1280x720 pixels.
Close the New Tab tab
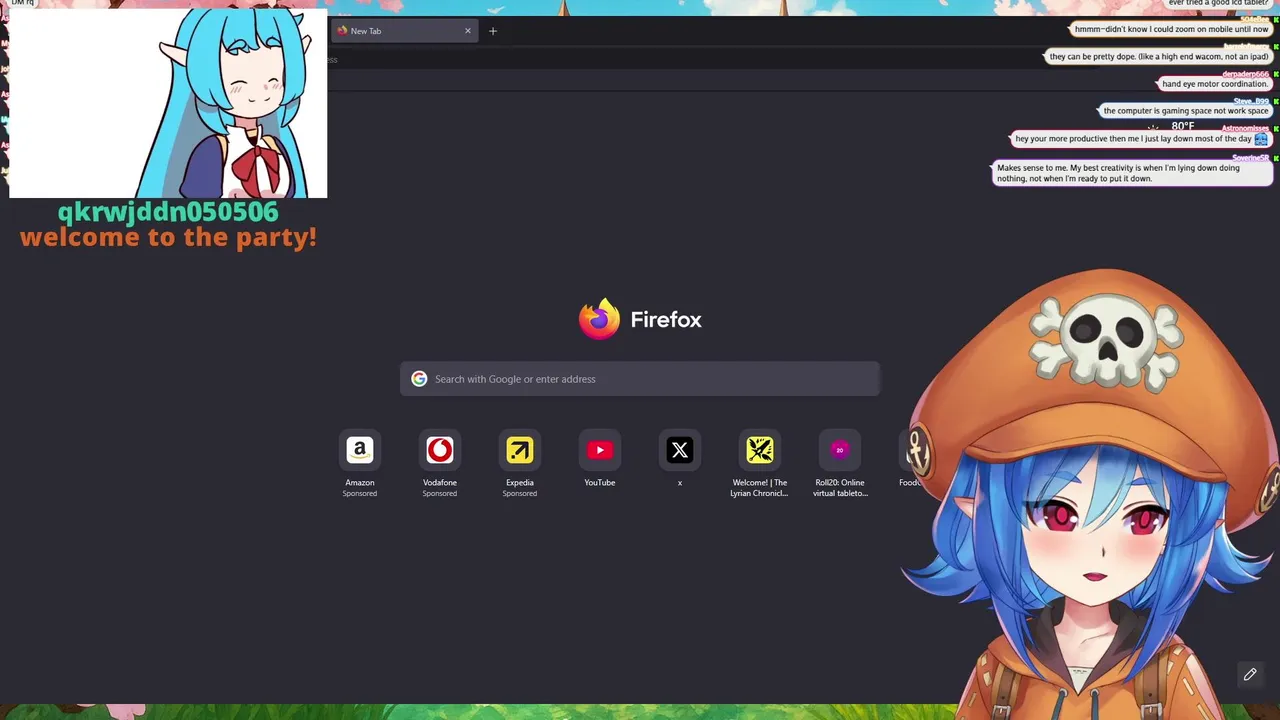(x=467, y=31)
